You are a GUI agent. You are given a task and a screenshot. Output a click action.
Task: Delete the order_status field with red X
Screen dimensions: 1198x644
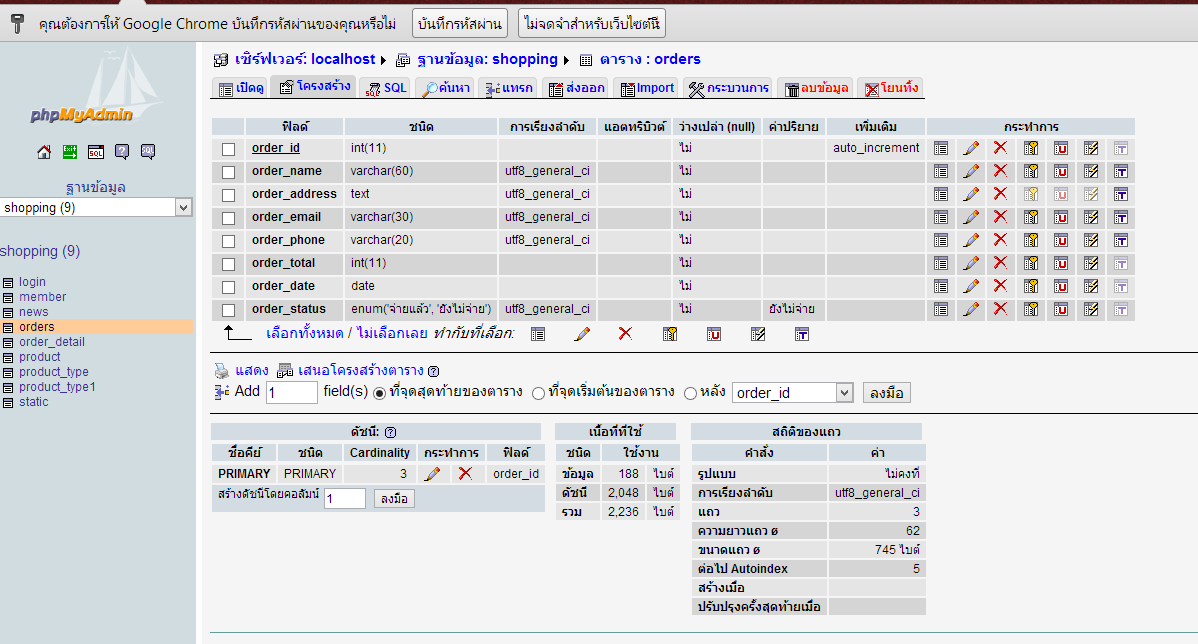[1000, 309]
